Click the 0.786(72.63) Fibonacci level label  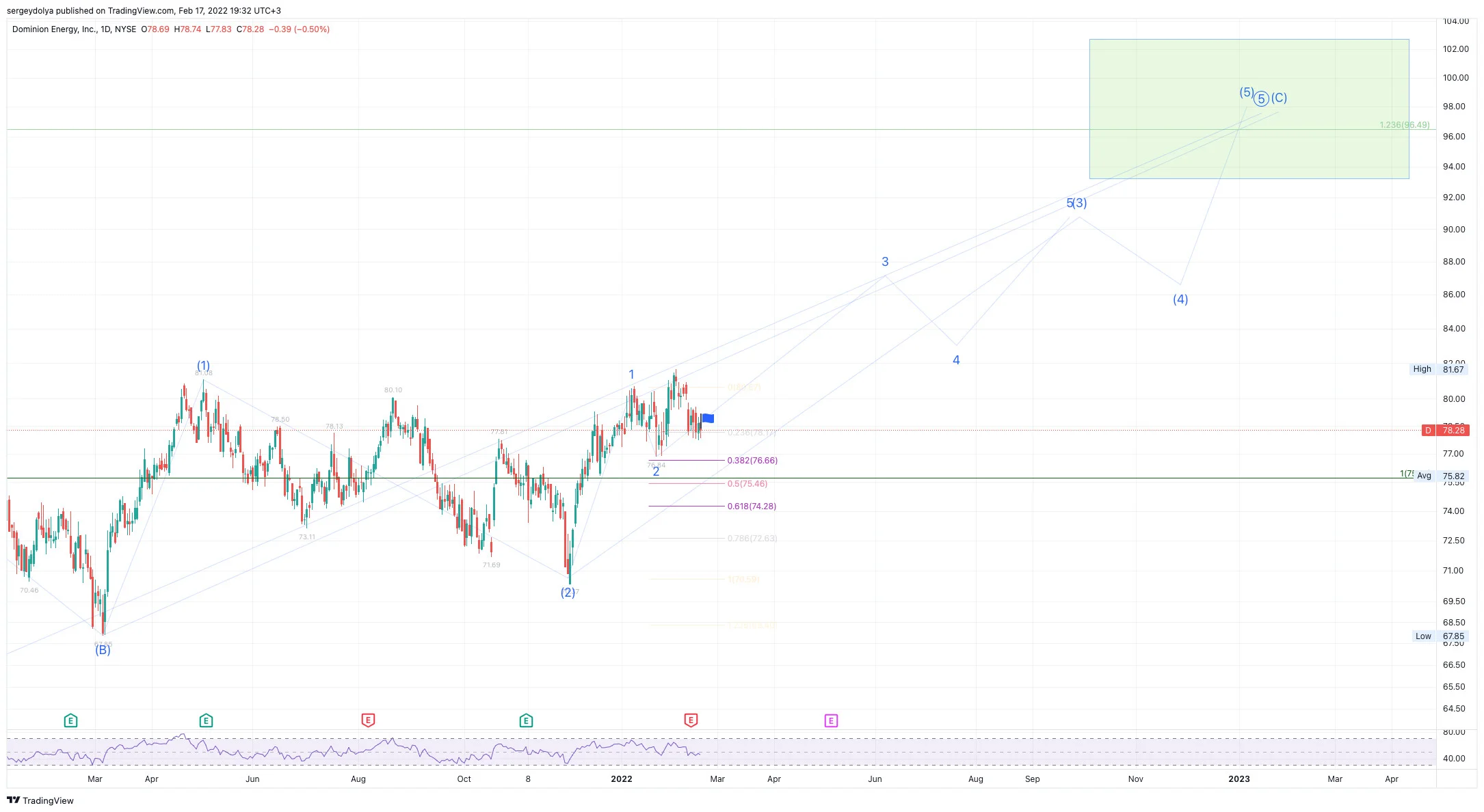[752, 539]
